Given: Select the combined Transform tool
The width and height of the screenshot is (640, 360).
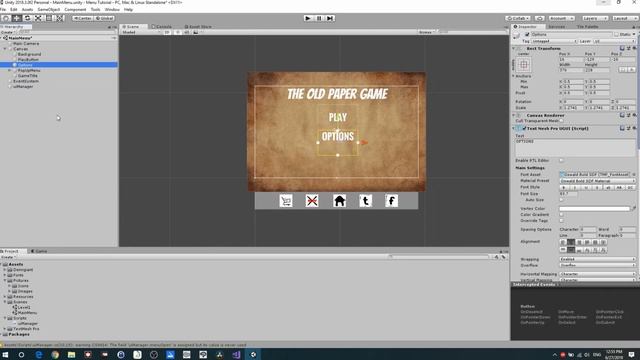Looking at the screenshot, I should click(x=60, y=18).
